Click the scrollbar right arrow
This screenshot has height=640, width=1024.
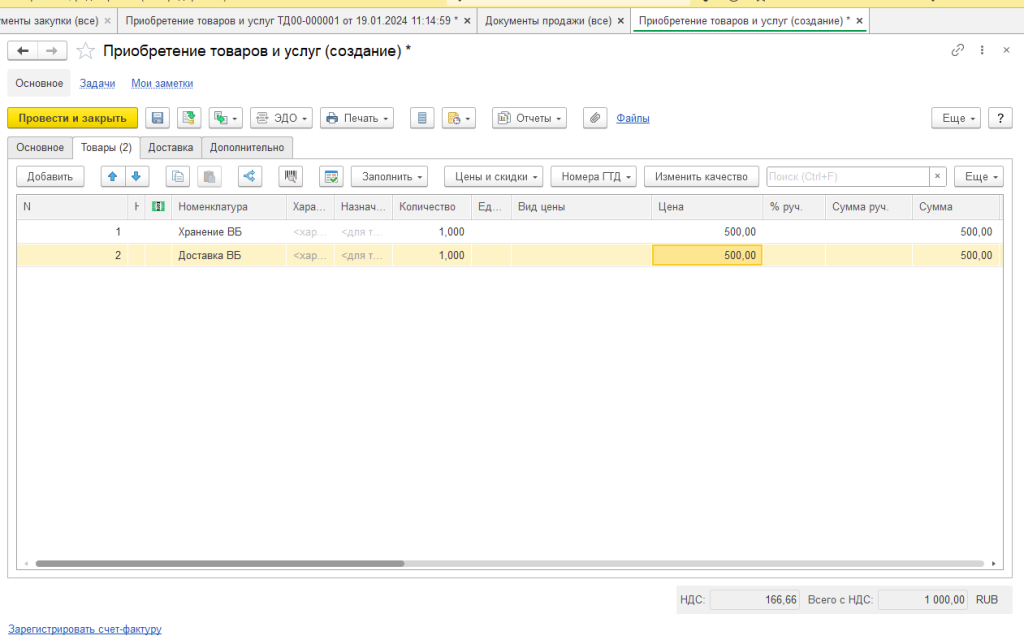coord(993,564)
